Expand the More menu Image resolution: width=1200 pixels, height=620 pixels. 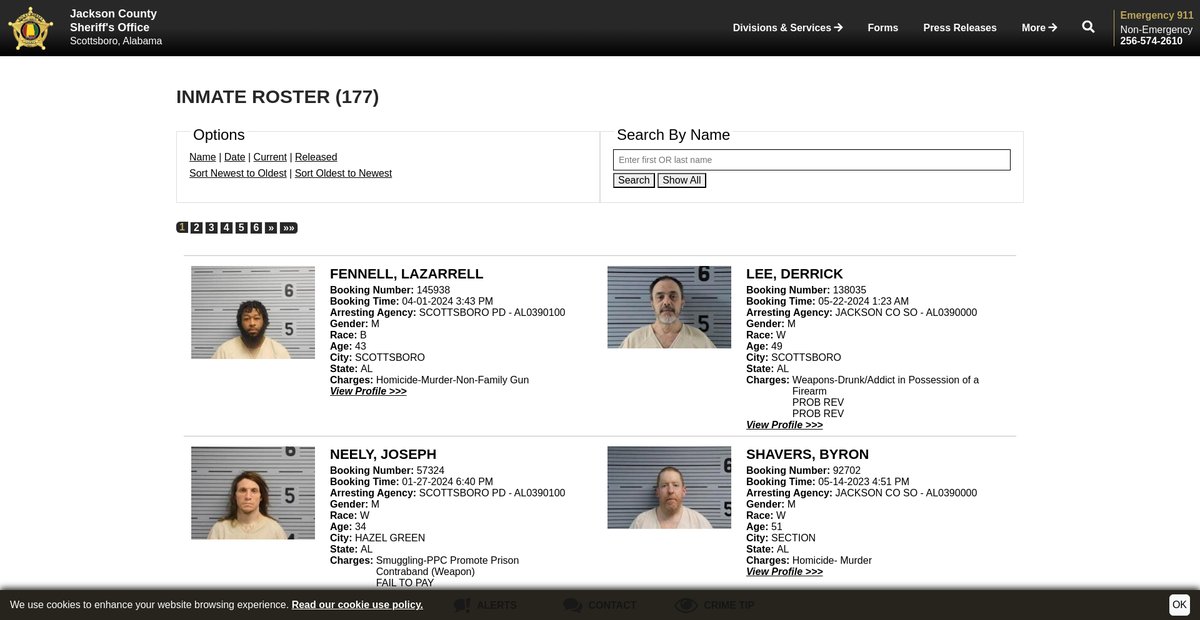click(x=1039, y=28)
